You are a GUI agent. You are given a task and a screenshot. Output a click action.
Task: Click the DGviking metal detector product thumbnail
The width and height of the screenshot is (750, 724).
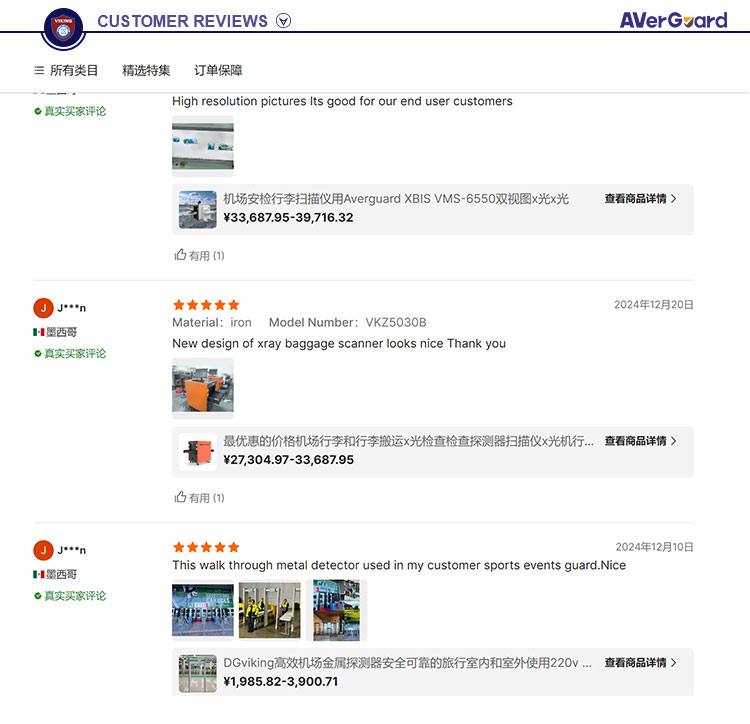198,673
